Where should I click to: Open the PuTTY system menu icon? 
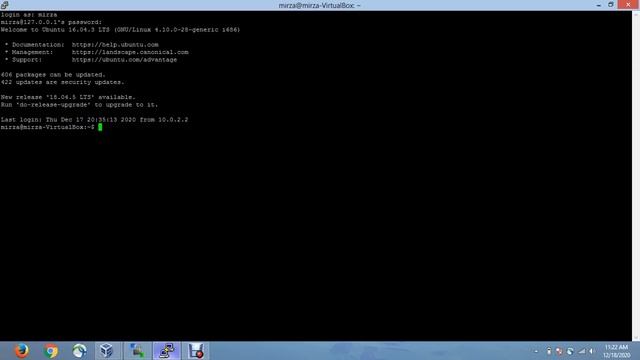point(4,5)
